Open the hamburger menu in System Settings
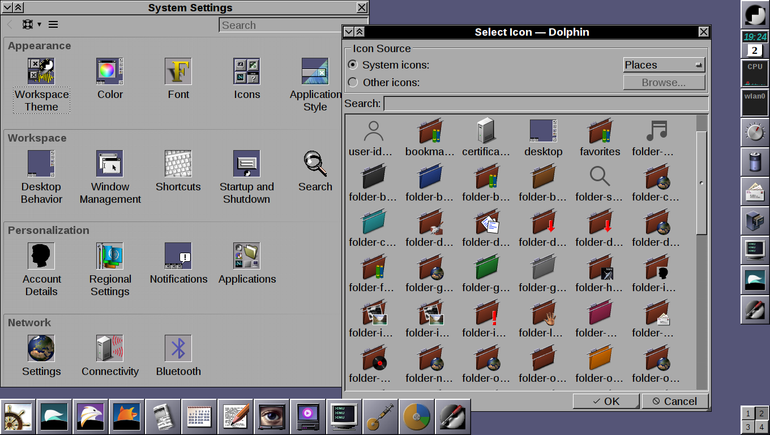Screen dimensions: 770x435 pos(53,25)
